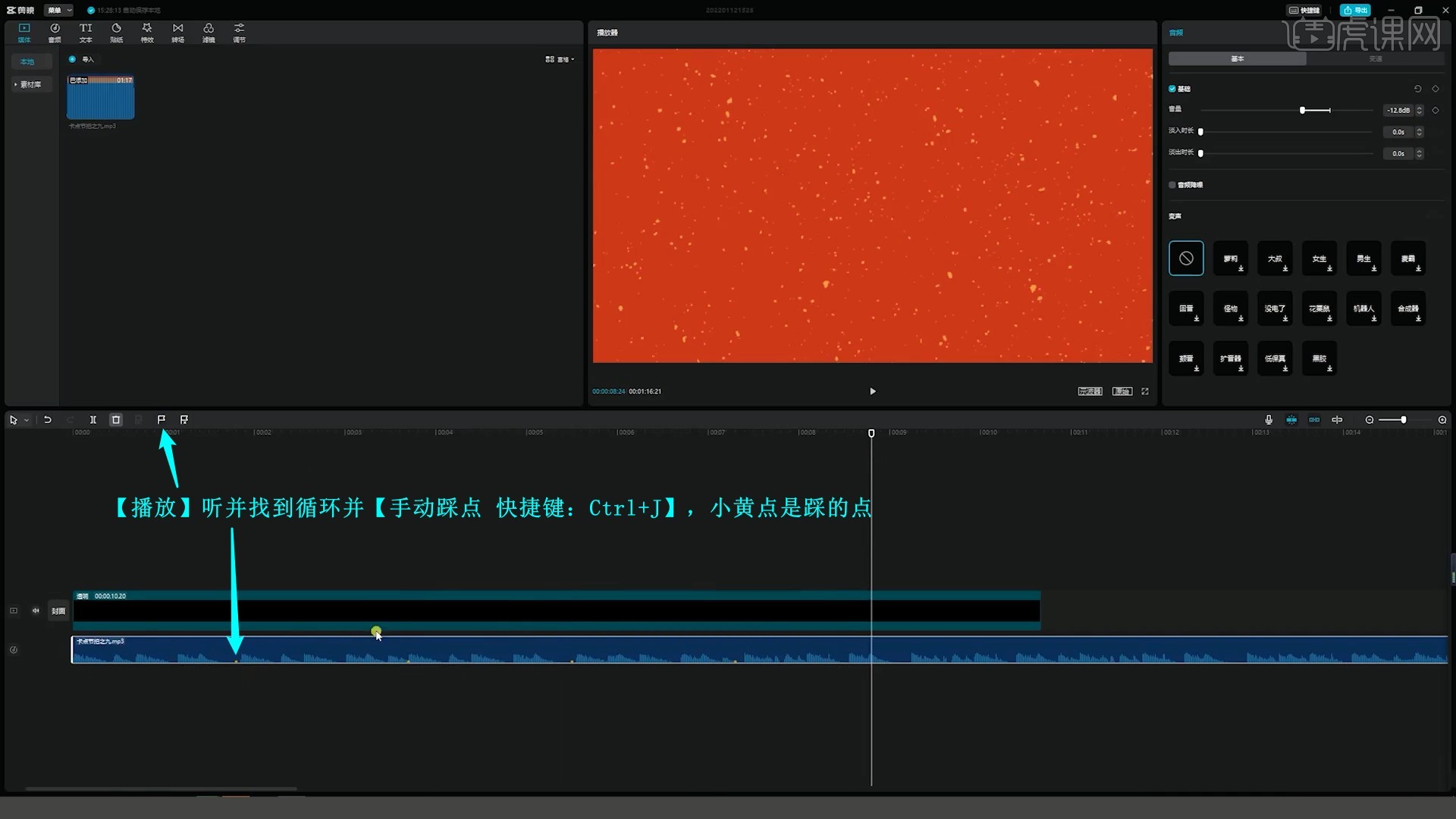
Task: Click the player original-size button
Action: (1122, 391)
